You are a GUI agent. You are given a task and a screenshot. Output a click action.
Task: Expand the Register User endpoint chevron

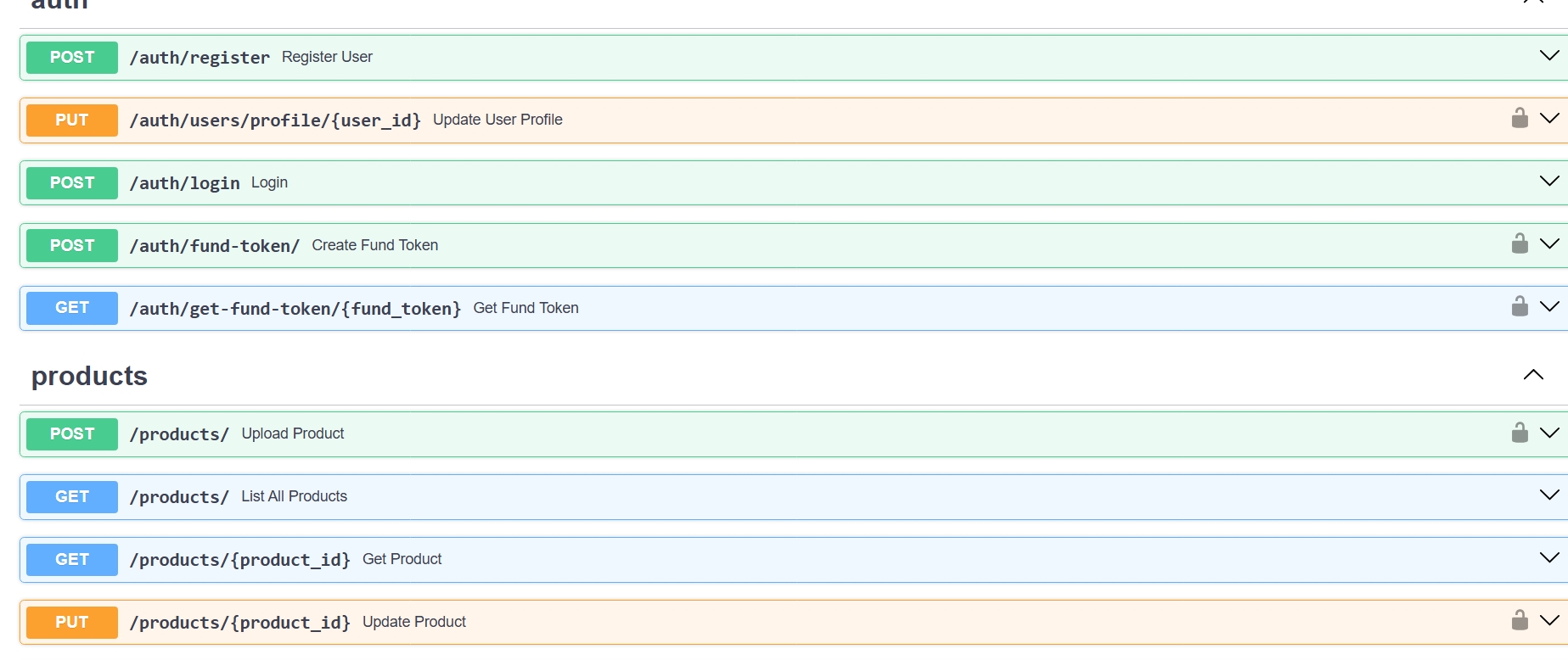1549,56
